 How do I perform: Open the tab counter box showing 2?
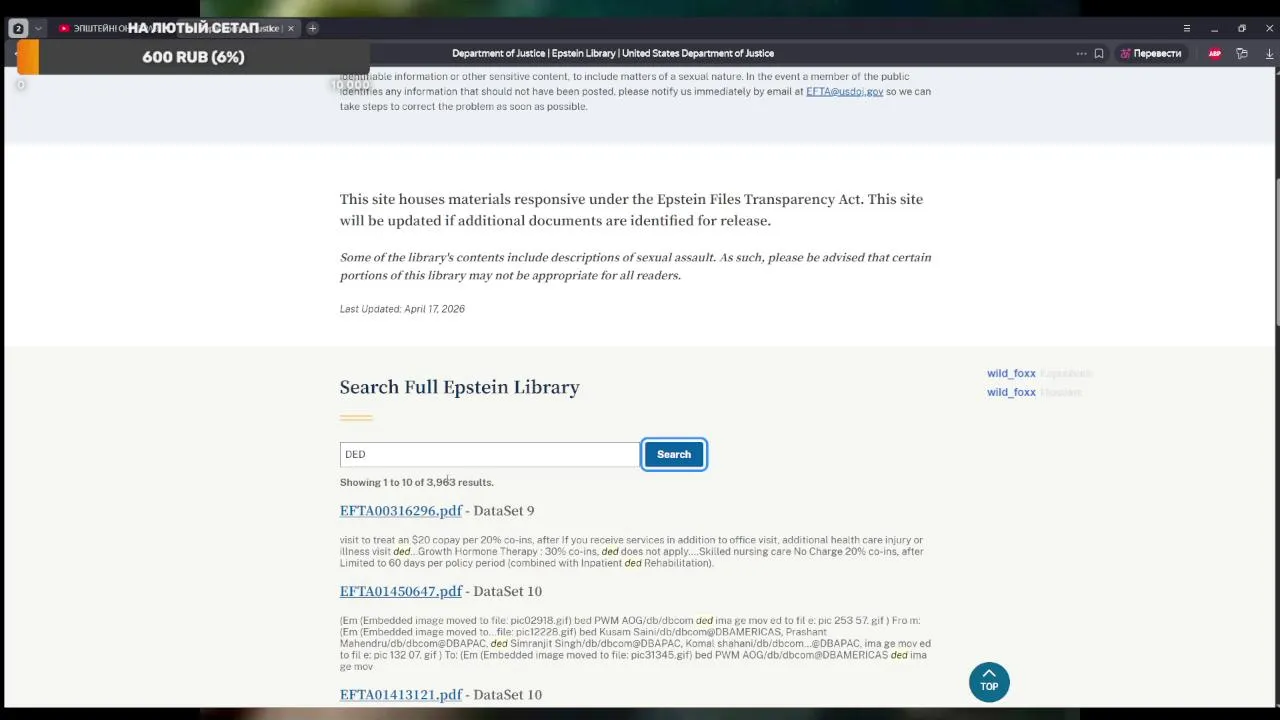click(17, 29)
